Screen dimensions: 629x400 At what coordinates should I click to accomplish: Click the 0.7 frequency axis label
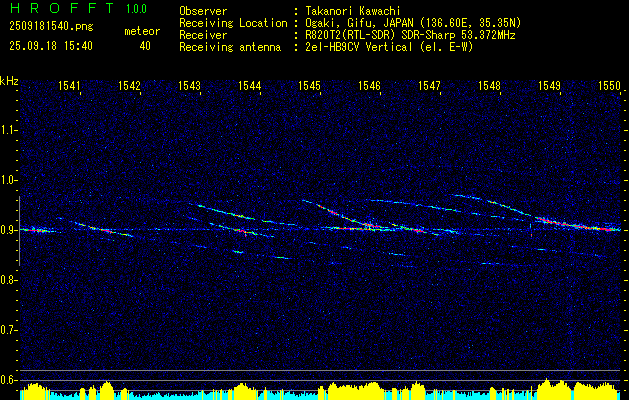[8, 330]
